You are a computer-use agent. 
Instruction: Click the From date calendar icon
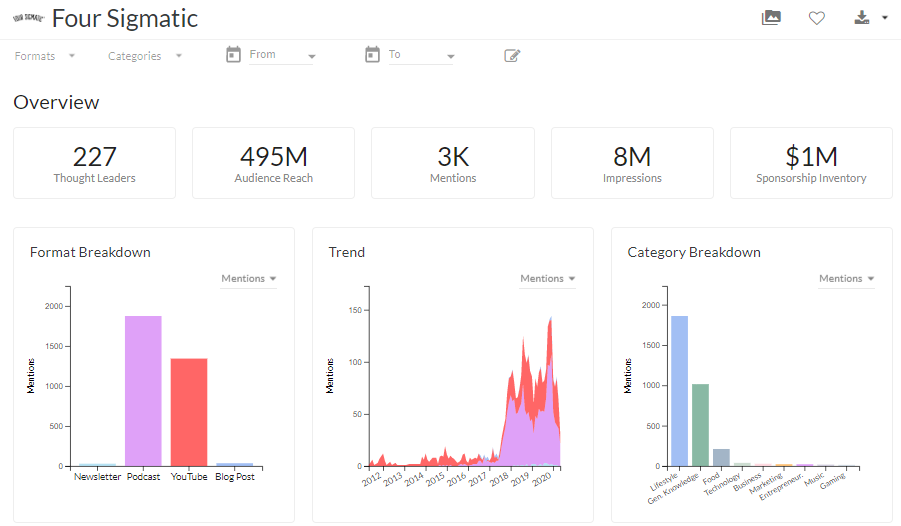pyautogui.click(x=233, y=55)
